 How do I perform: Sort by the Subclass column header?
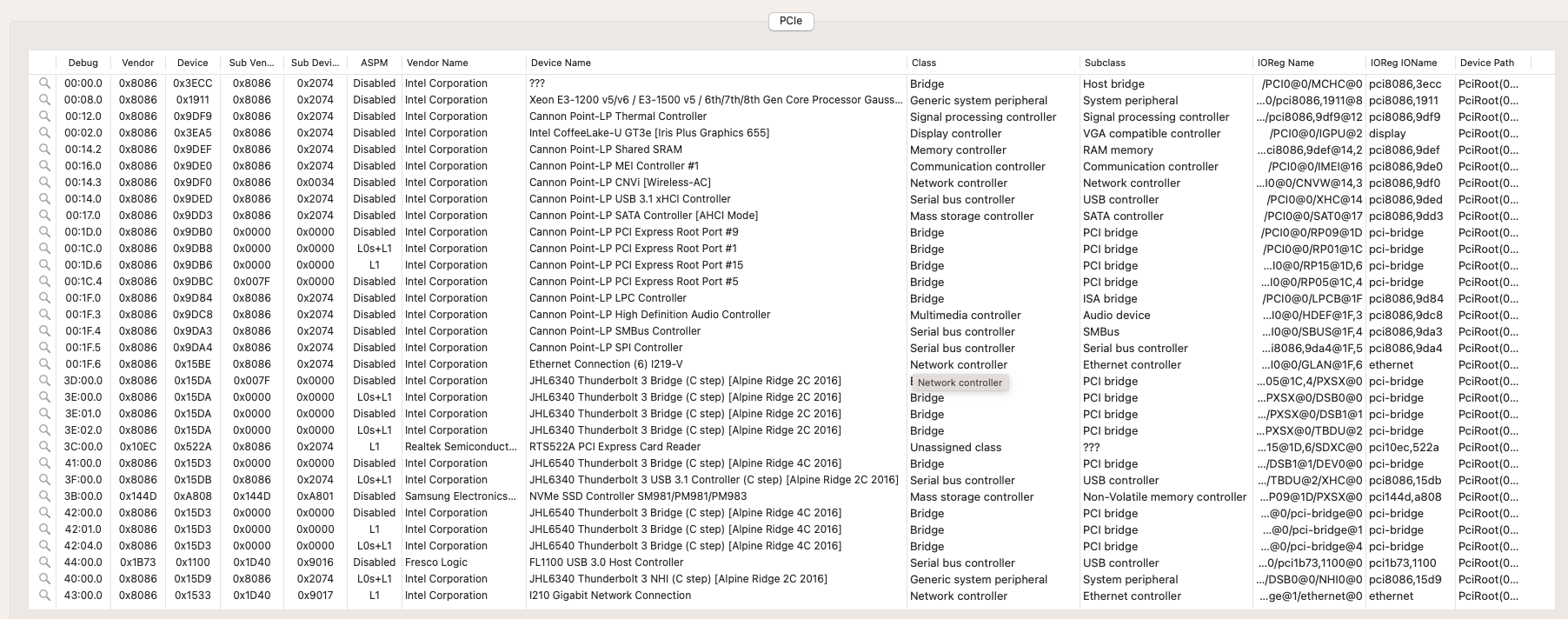[1166, 63]
